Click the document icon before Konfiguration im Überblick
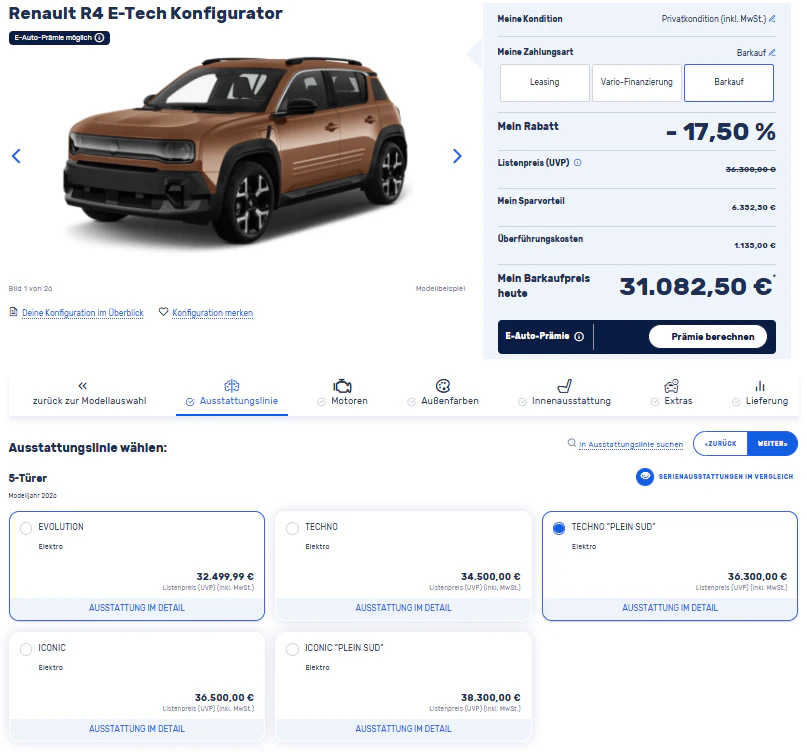 coord(14,312)
